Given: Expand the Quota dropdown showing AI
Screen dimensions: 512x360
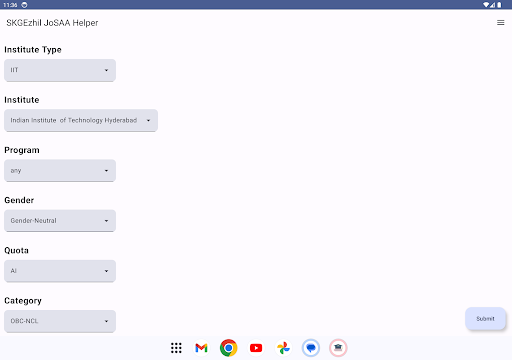Looking at the screenshot, I should pos(60,271).
